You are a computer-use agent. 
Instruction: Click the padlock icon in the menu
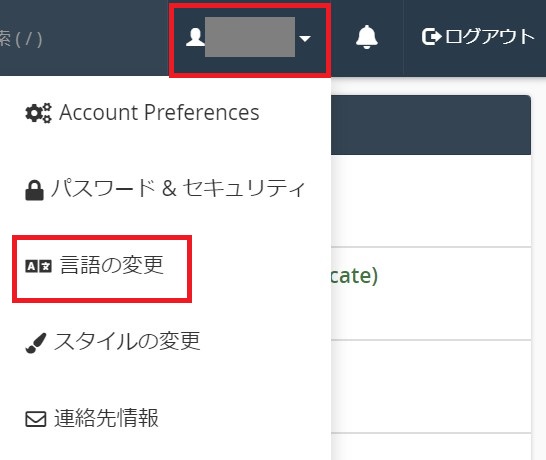pos(34,190)
